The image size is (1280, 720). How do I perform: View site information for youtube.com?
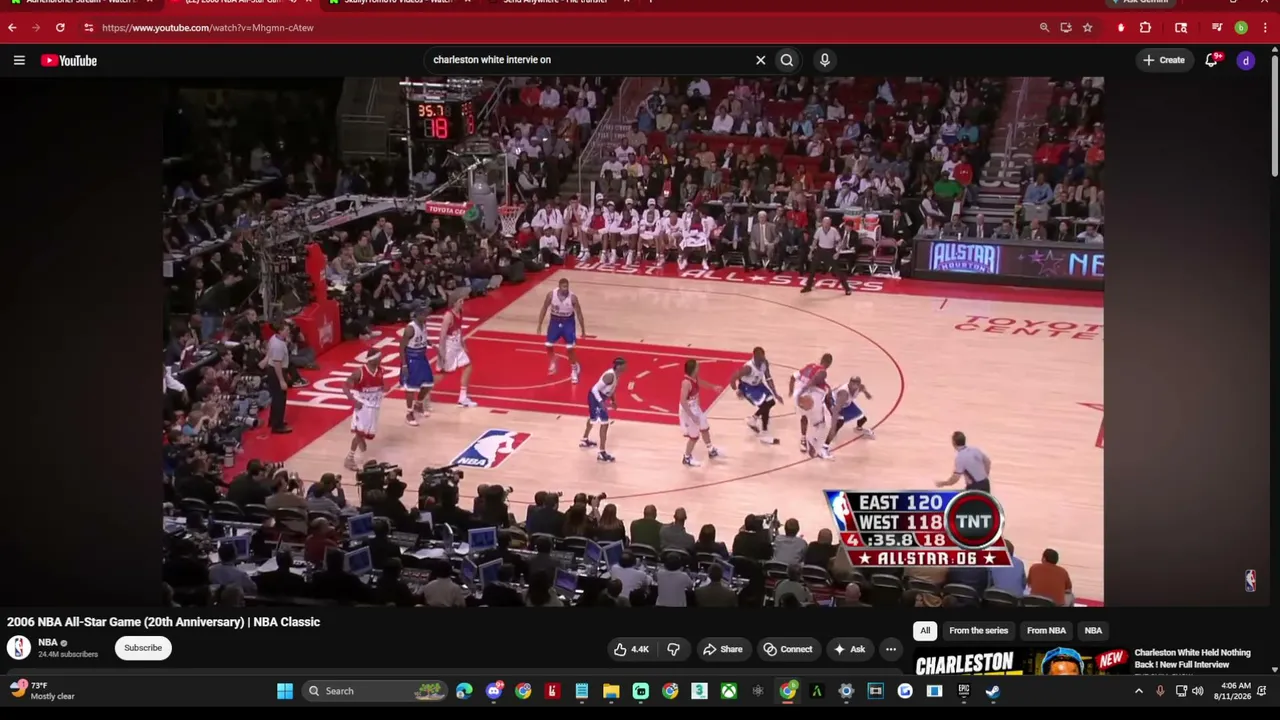click(88, 28)
